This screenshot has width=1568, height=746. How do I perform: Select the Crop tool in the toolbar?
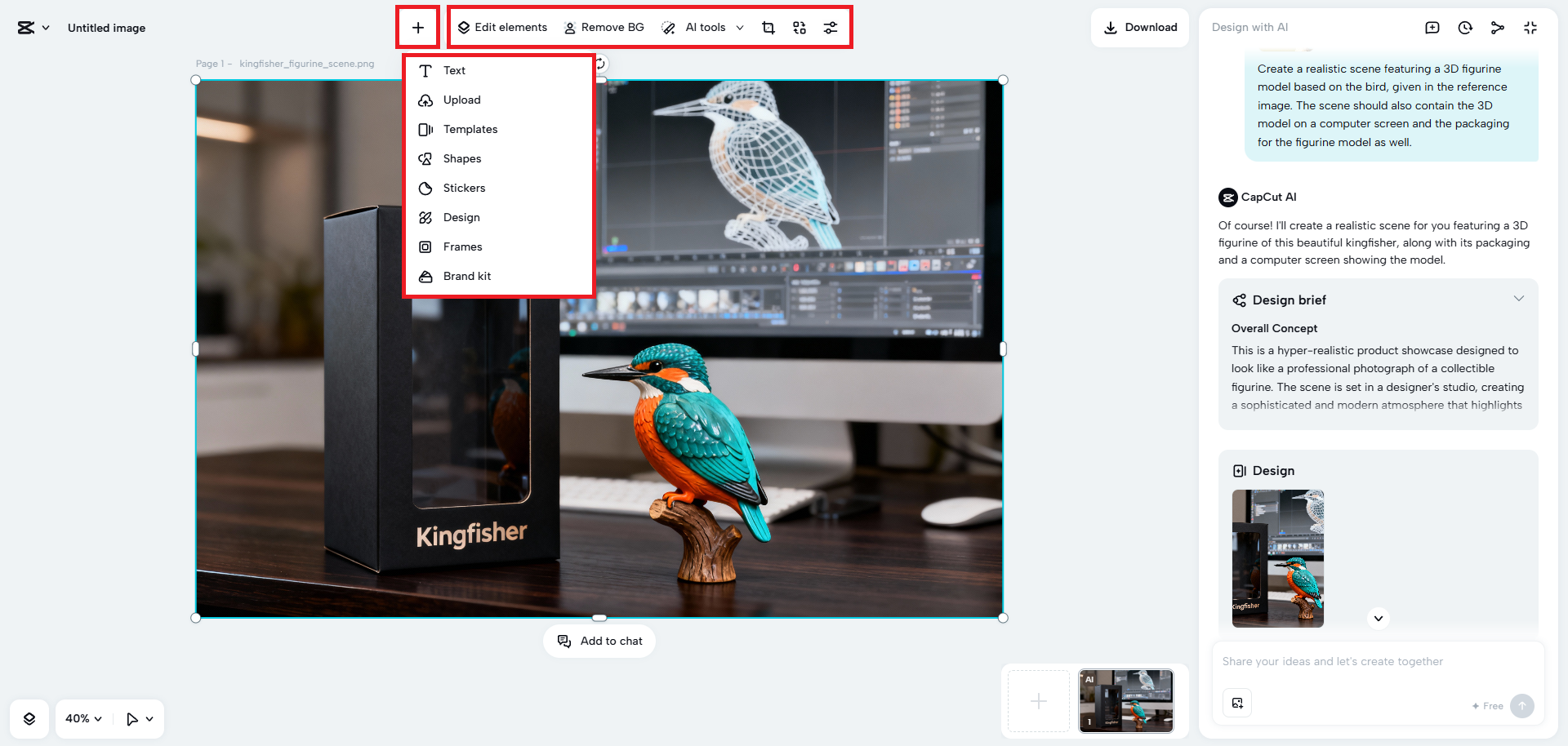tap(768, 27)
